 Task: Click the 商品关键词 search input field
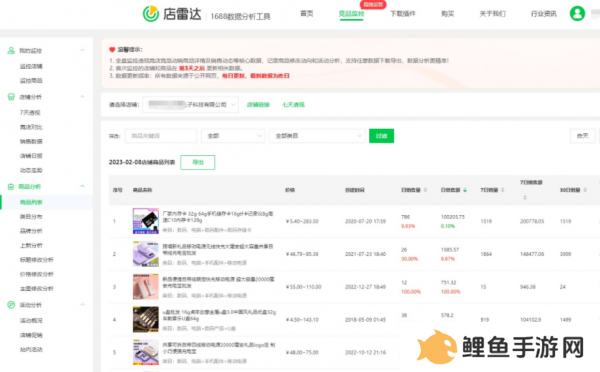coord(161,136)
